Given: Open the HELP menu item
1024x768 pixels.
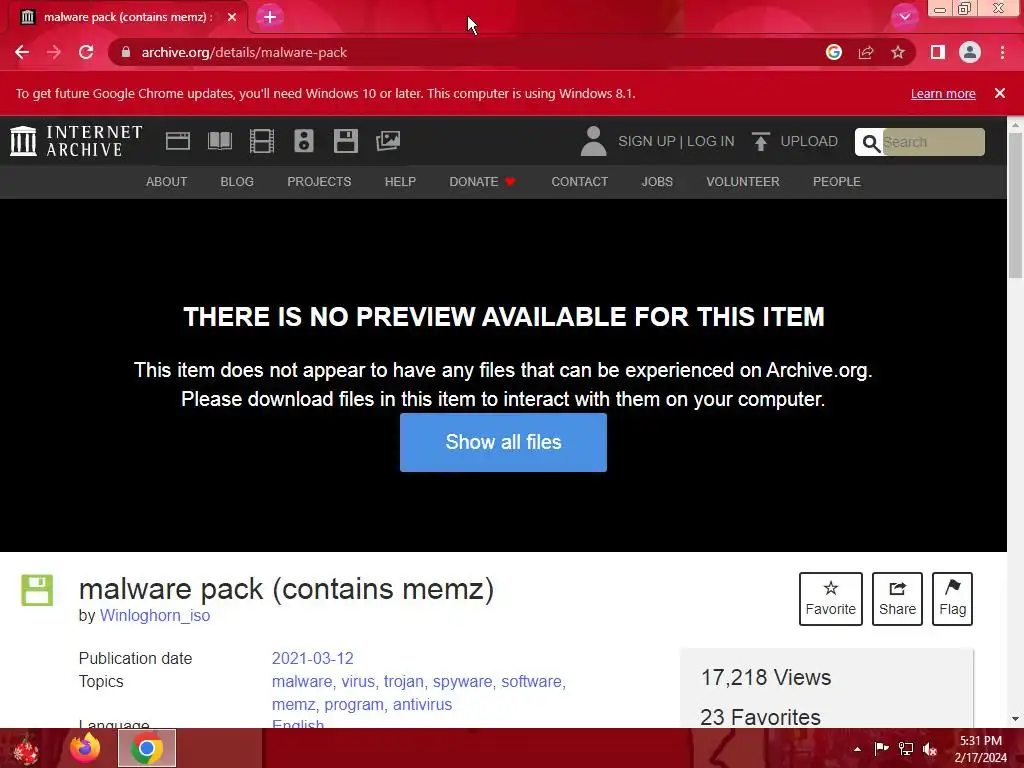Looking at the screenshot, I should coord(400,182).
